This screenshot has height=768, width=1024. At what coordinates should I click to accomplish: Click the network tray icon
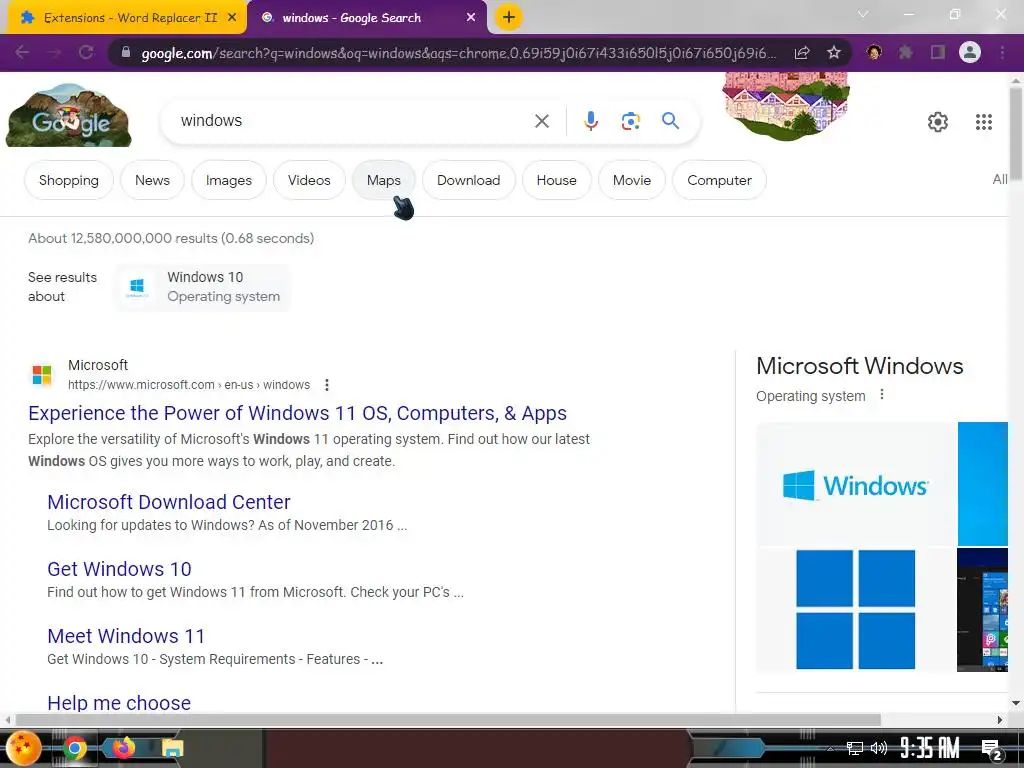pyautogui.click(x=854, y=748)
